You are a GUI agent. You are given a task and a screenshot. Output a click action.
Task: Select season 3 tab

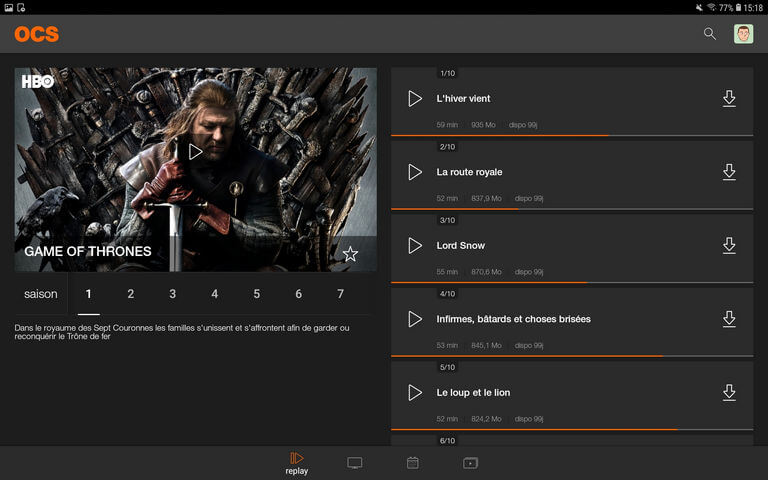[172, 294]
